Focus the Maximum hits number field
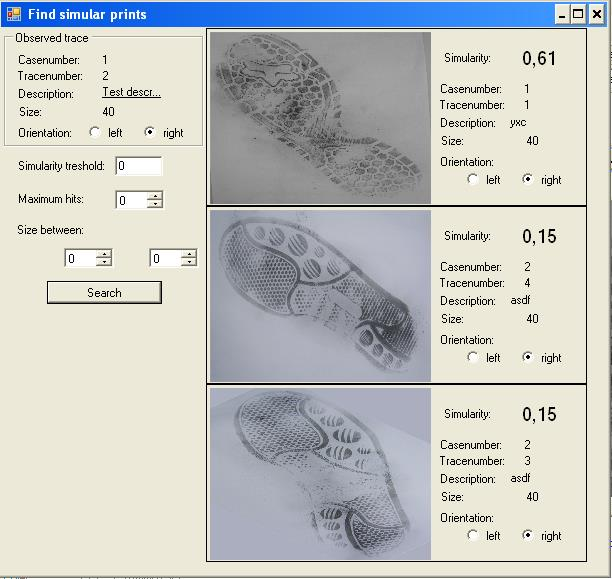This screenshot has height=579, width=612. 132,200
